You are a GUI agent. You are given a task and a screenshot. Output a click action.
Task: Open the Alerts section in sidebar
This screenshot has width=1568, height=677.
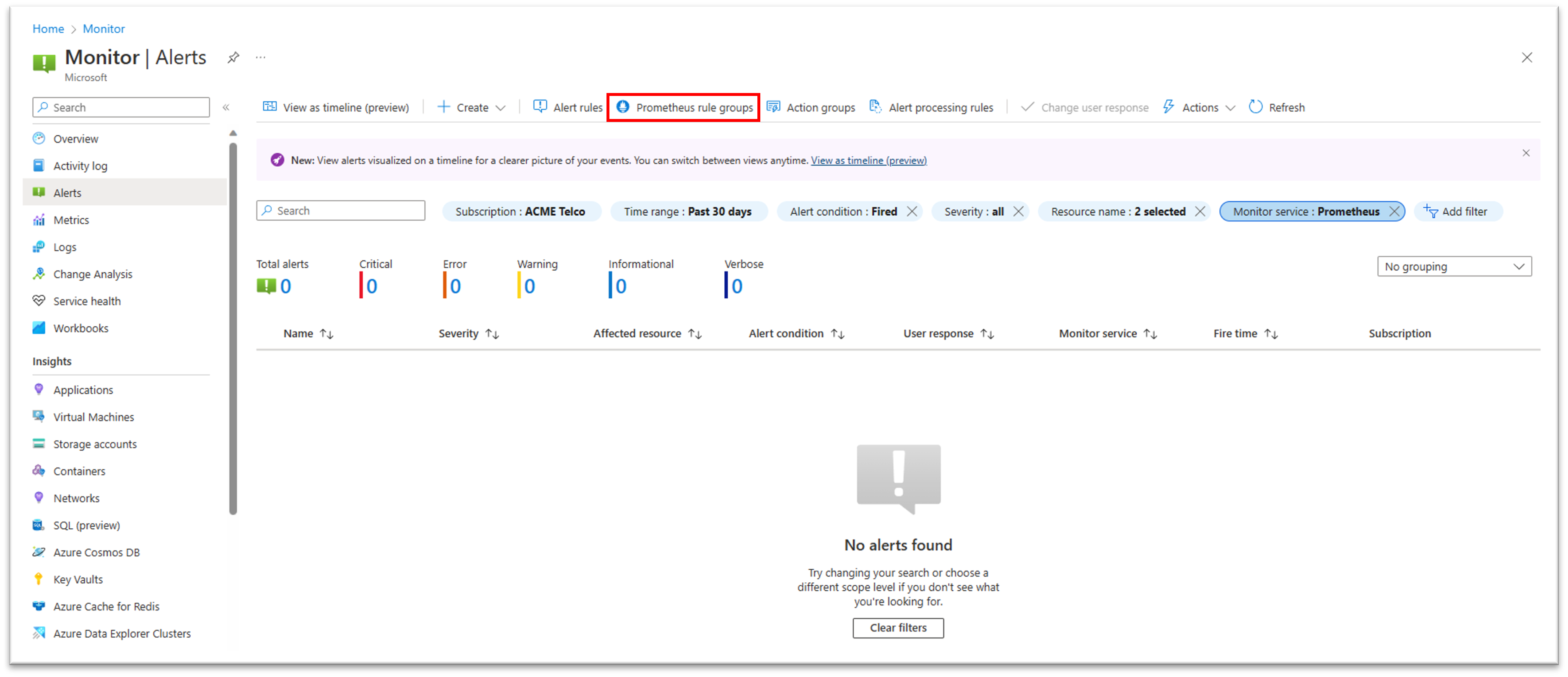click(68, 192)
